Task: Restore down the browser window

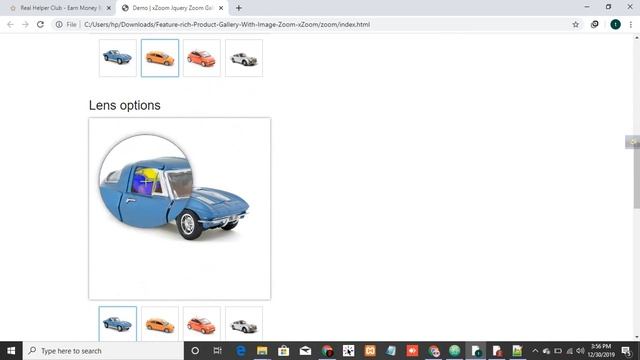Action: click(608, 7)
